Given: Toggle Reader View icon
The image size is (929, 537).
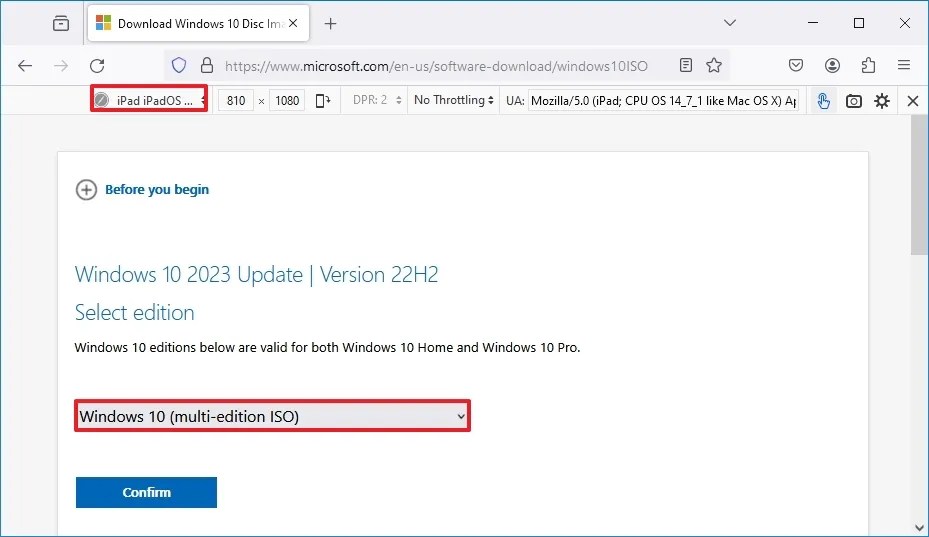Looking at the screenshot, I should click(x=685, y=65).
